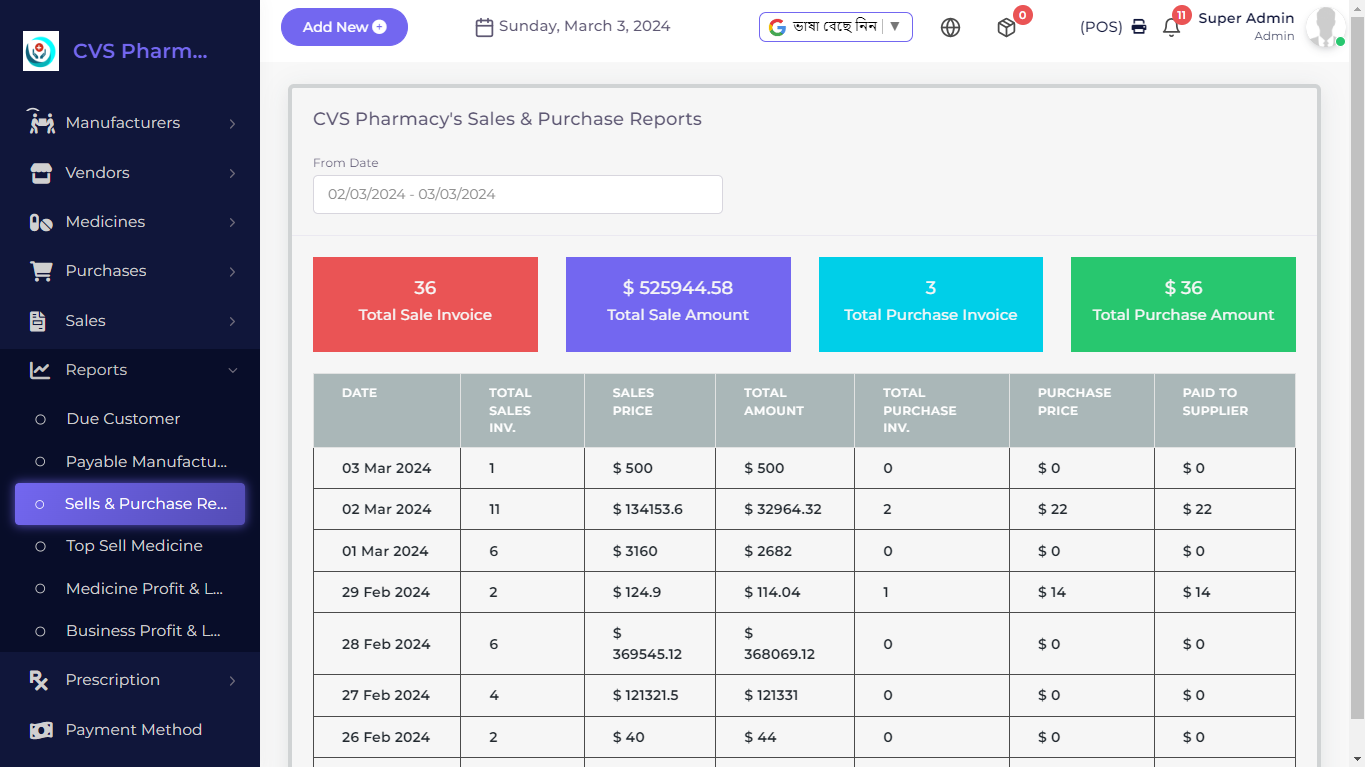The height and width of the screenshot is (767, 1365).
Task: Click the POS printer icon
Action: 1139,27
